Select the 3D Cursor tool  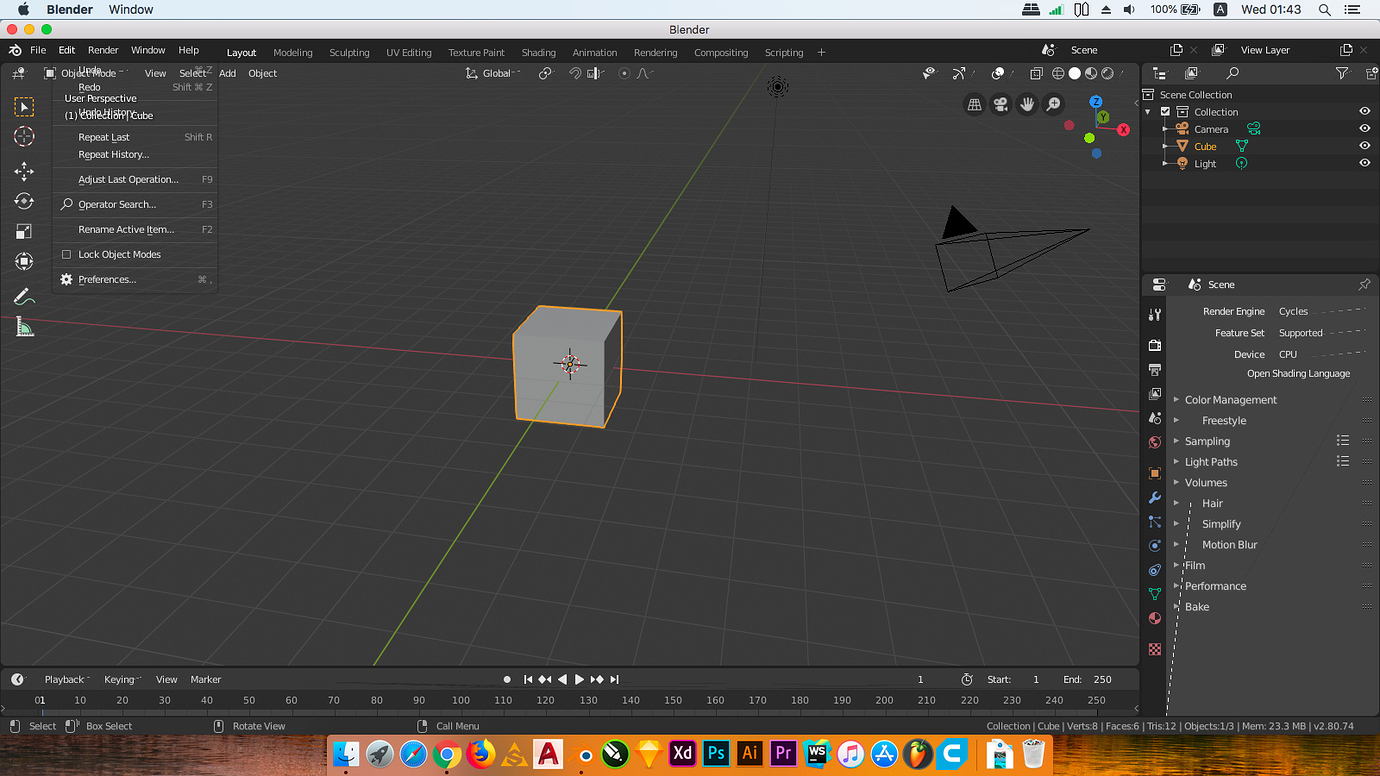tap(24, 136)
